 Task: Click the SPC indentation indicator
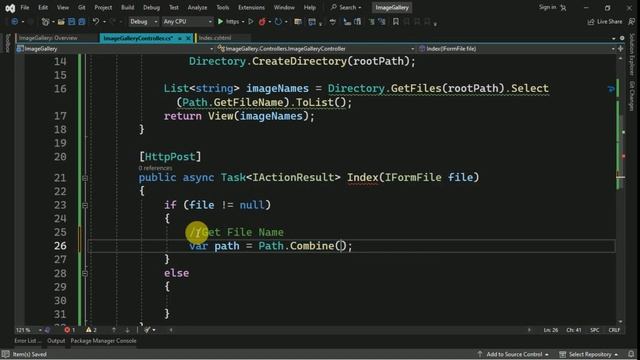[x=594, y=330]
